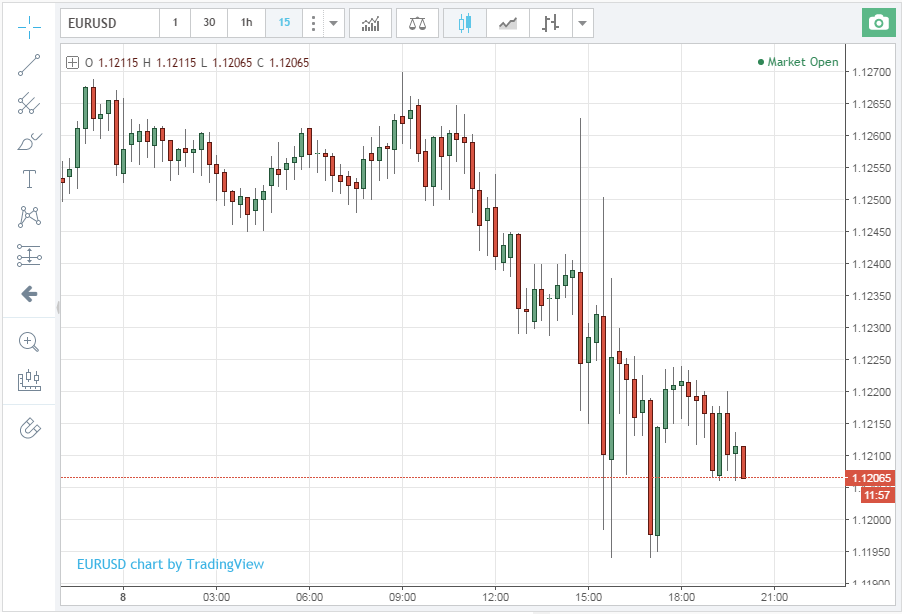Select the 1h interval
This screenshot has width=902, height=614.
click(246, 23)
